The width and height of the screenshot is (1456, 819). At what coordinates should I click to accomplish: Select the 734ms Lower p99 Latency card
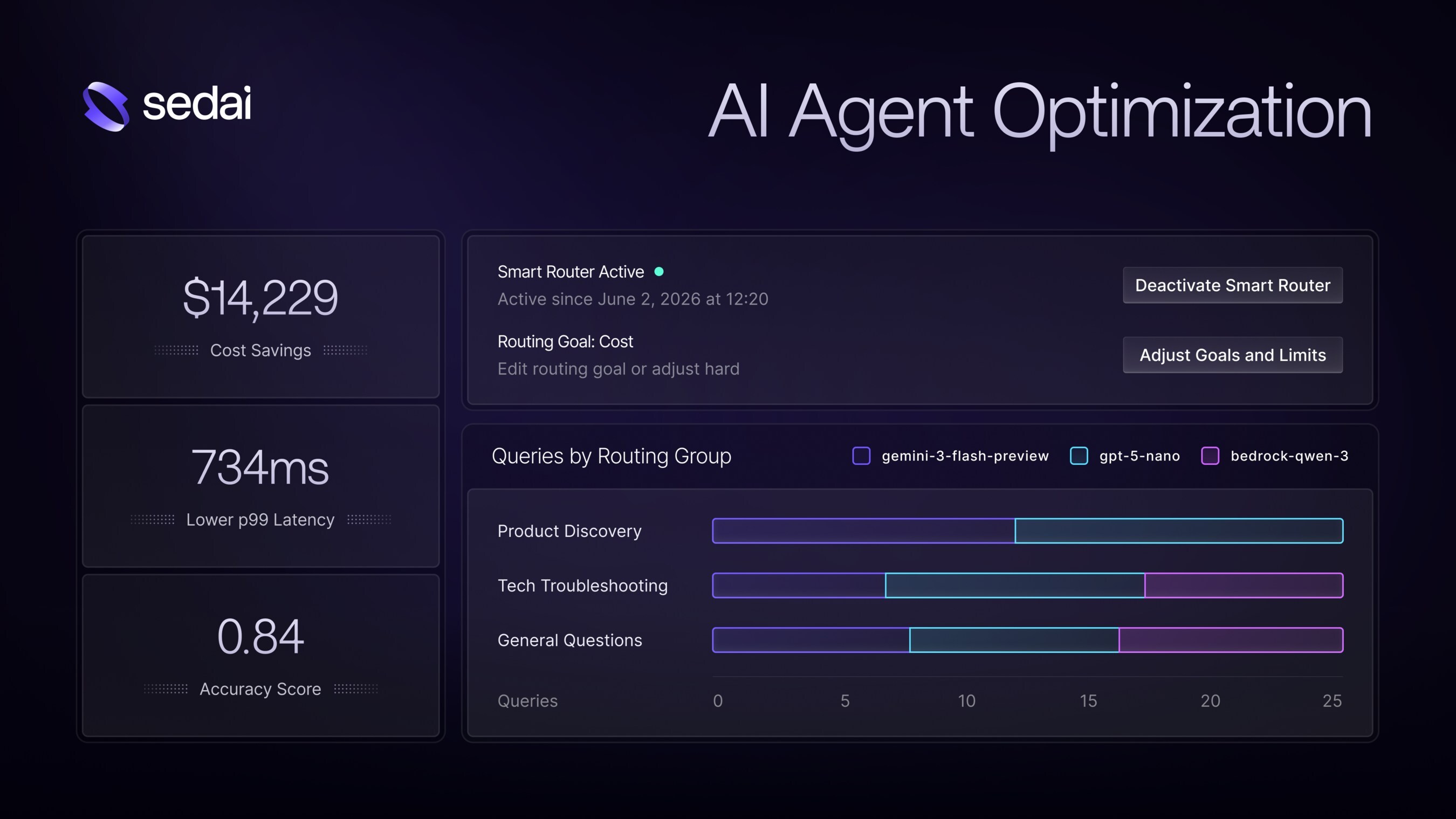point(260,486)
